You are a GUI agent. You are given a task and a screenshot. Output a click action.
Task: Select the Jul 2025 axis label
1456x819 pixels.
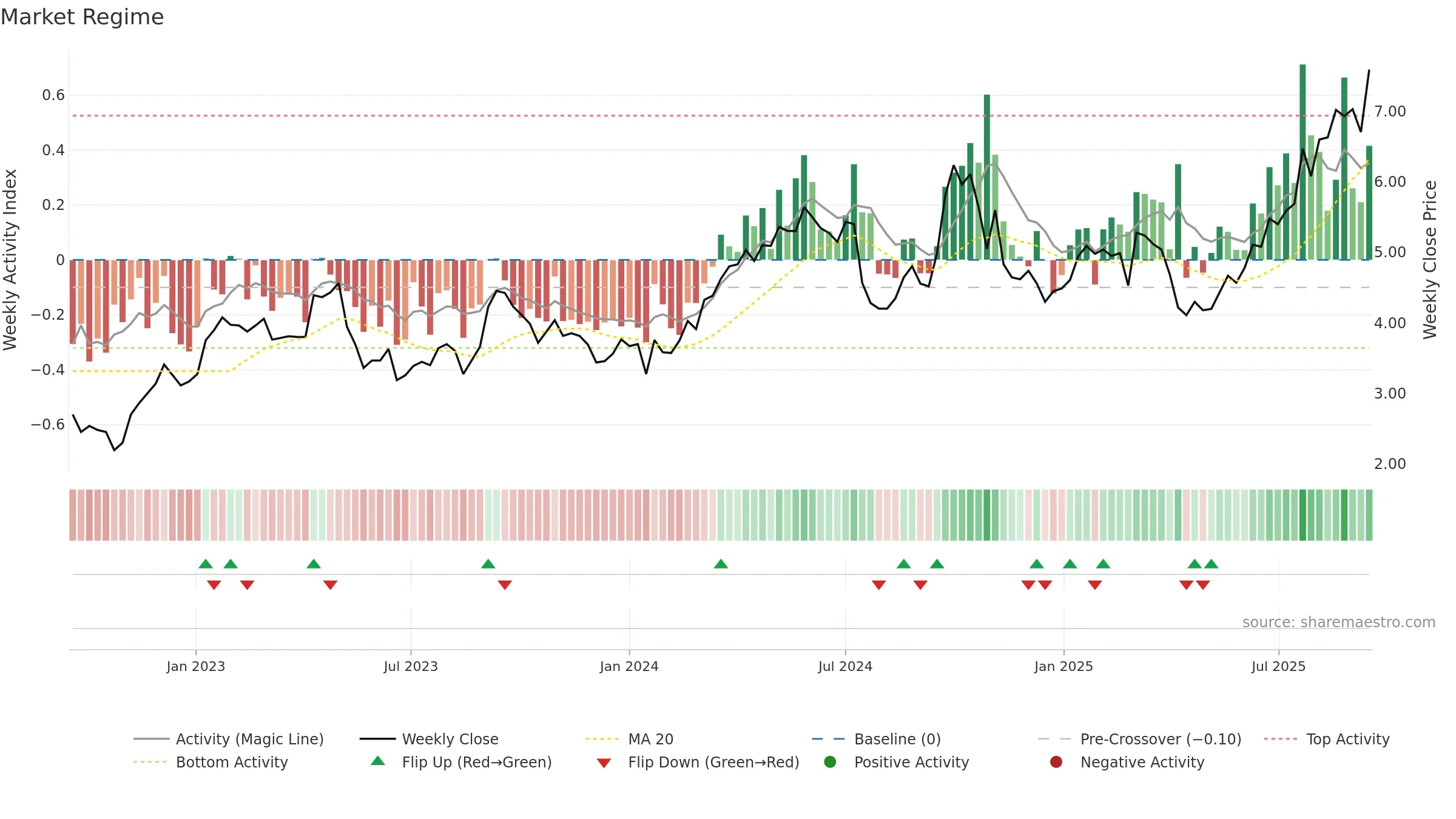pos(1278,666)
